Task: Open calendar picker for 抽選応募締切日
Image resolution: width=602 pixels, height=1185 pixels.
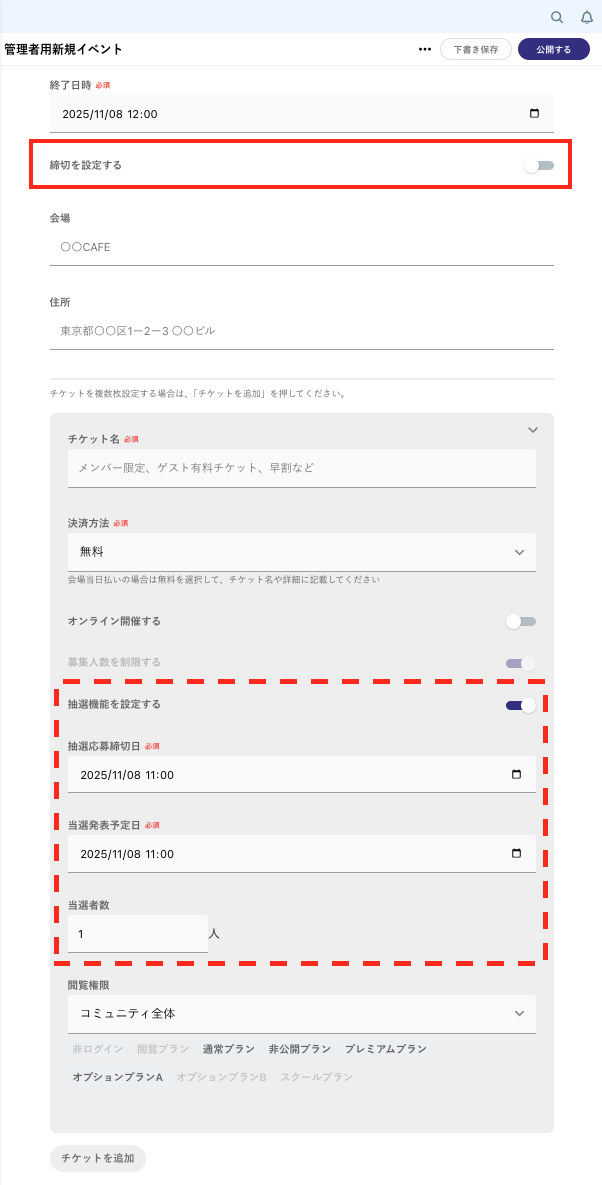Action: [516, 774]
